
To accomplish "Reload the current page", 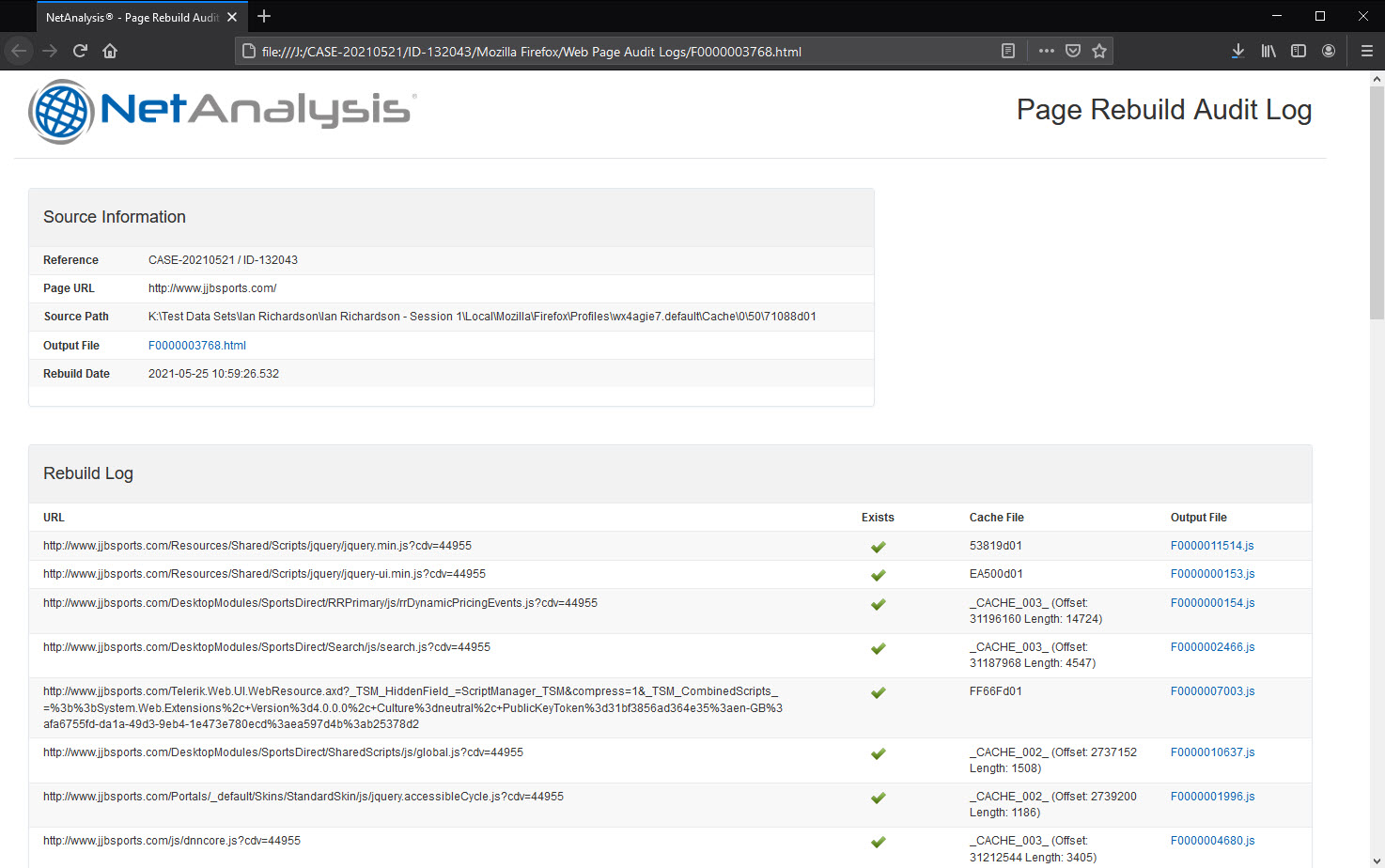I will pos(80,51).
